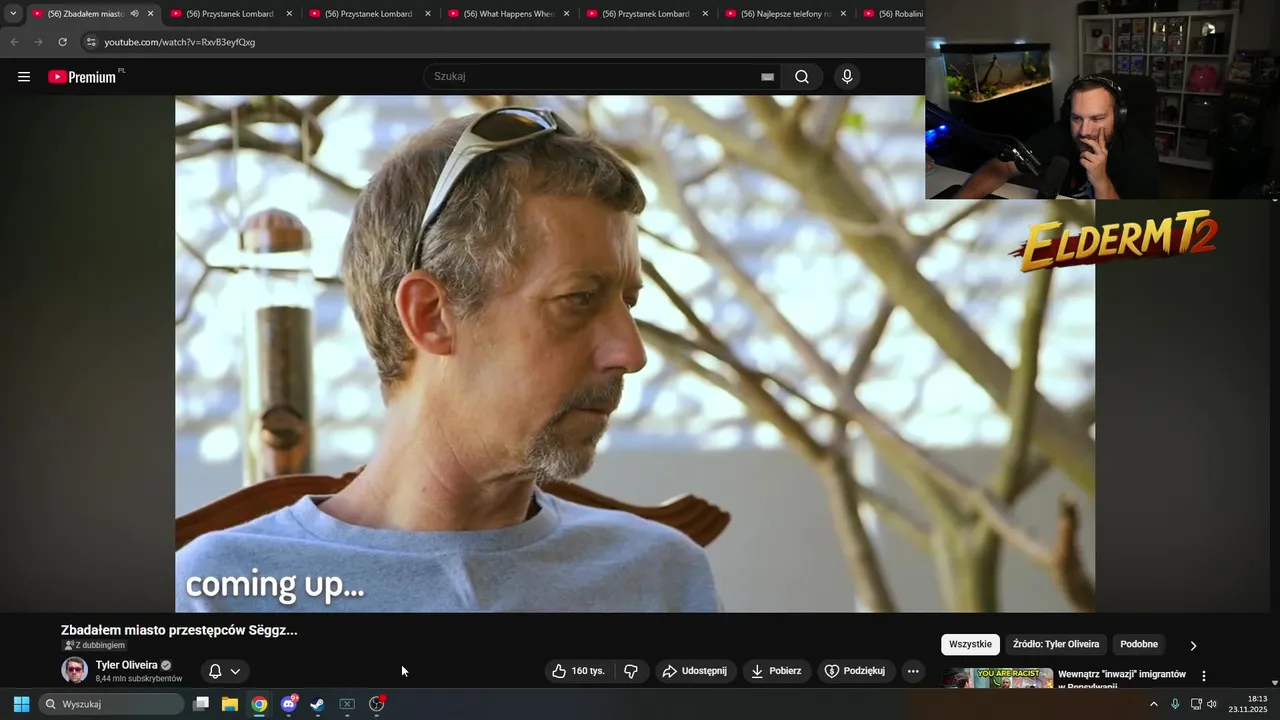
Task: Switch to the Najlepsze telefony tab
Action: point(787,14)
